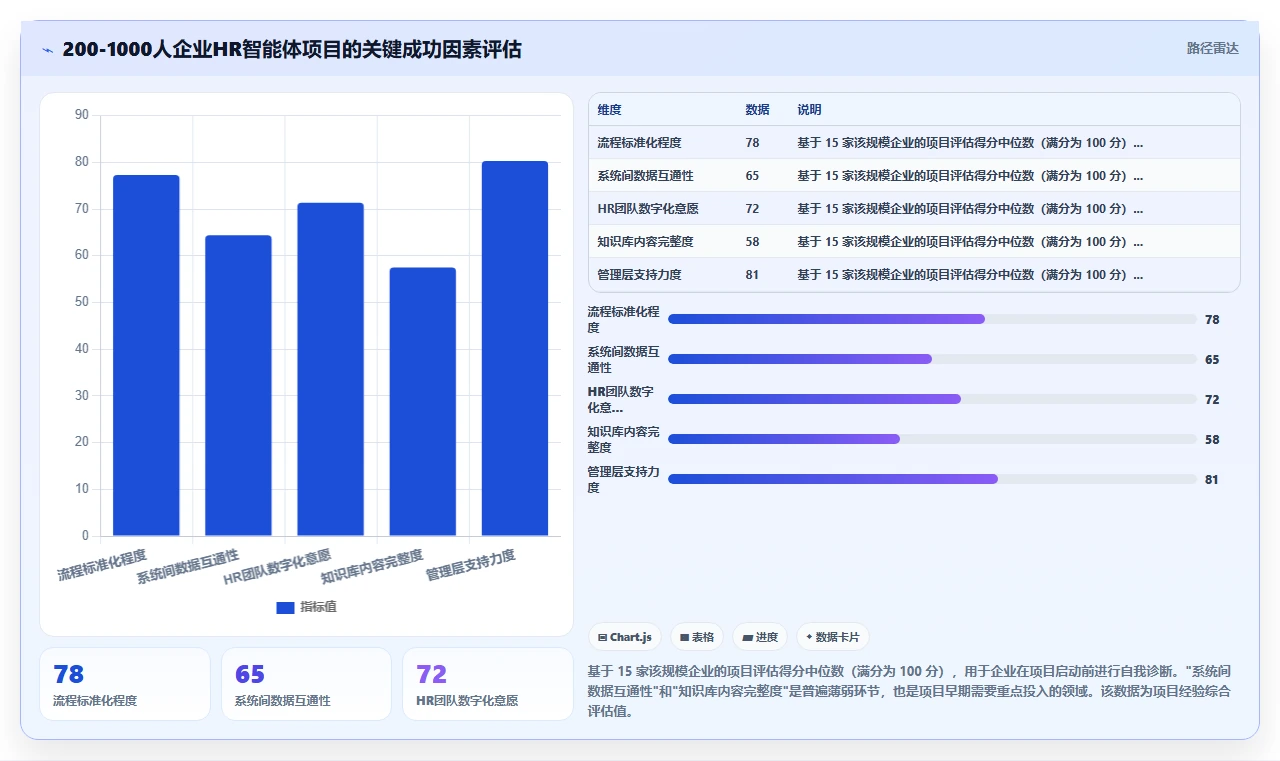Select the Chart.js tag chip
Viewport: 1280px width, 761px height.
click(625, 637)
